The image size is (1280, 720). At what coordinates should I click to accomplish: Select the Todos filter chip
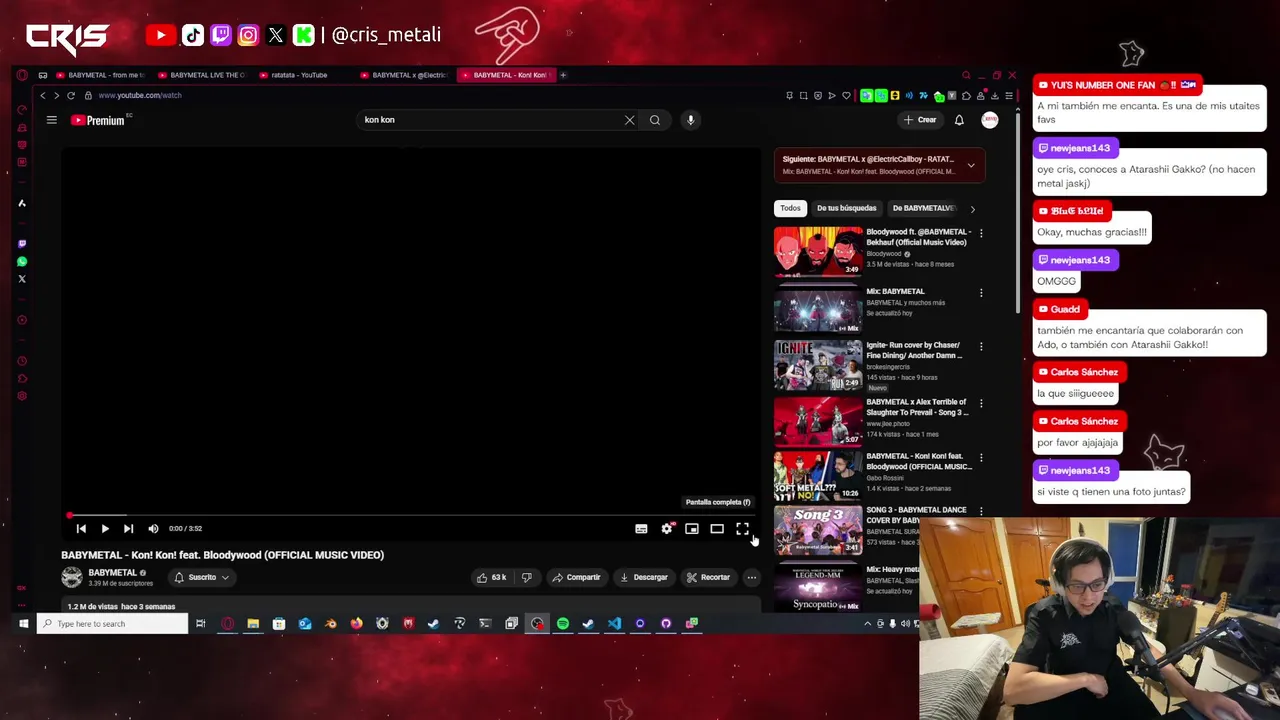790,208
